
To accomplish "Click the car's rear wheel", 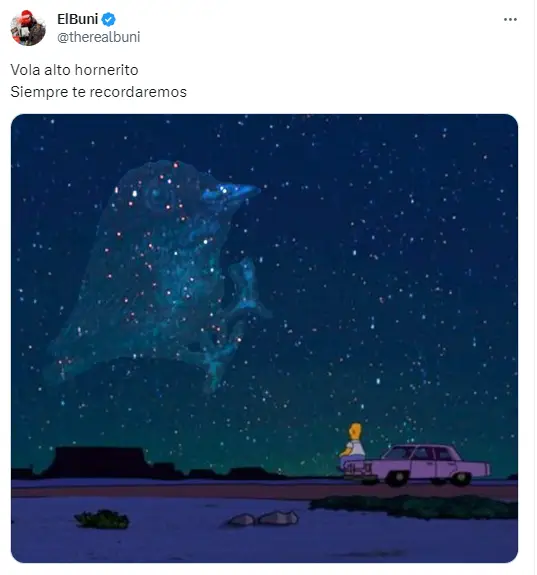I will click(461, 477).
